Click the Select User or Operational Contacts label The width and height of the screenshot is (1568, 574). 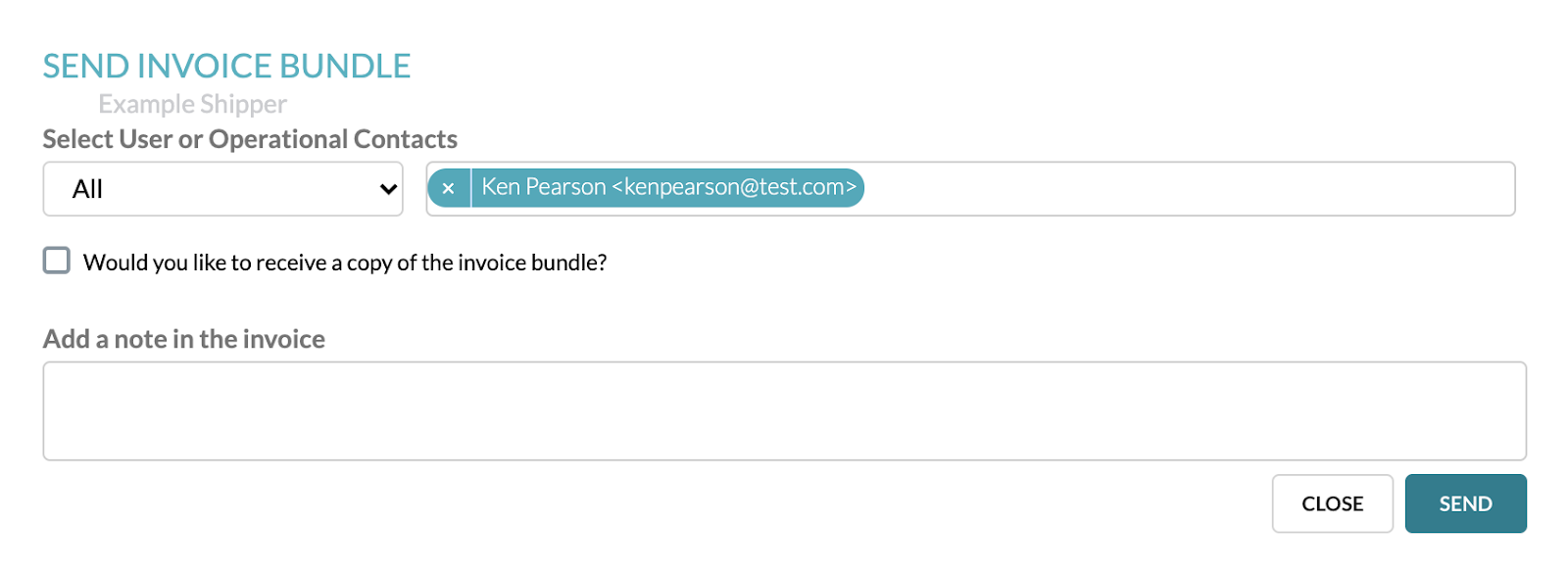click(250, 139)
